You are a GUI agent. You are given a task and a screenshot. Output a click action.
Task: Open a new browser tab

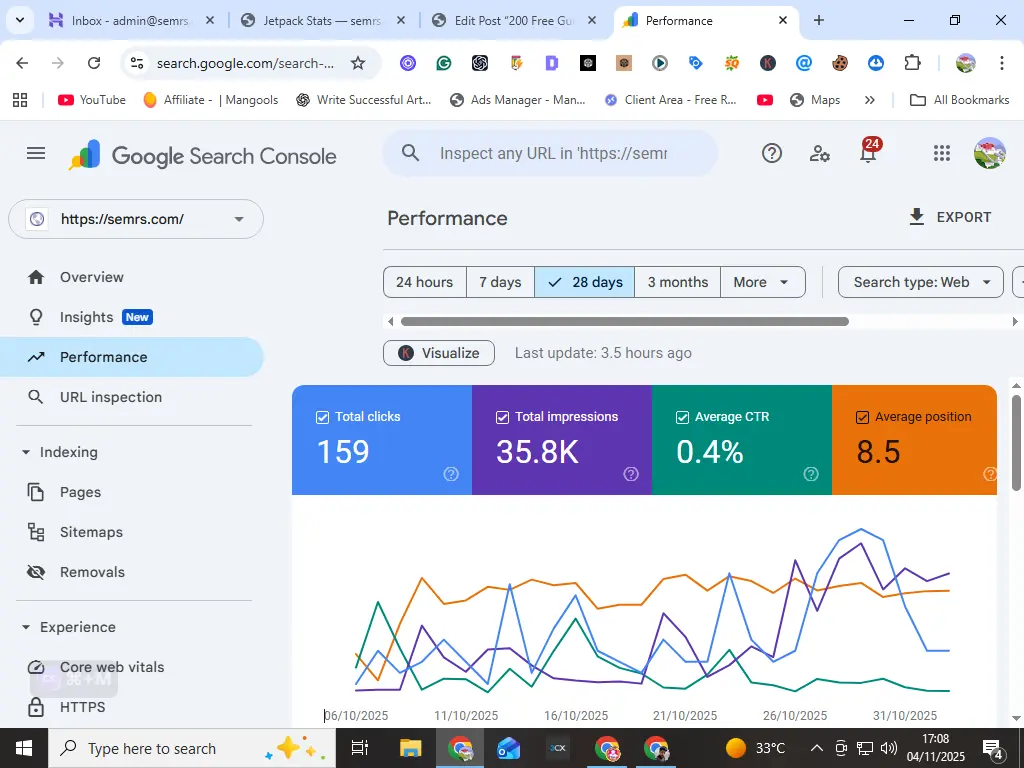(x=819, y=20)
